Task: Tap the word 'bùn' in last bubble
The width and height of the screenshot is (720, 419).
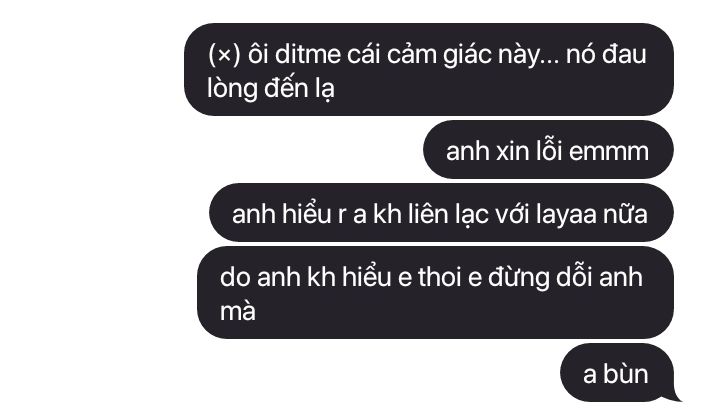Action: pyautogui.click(x=625, y=374)
